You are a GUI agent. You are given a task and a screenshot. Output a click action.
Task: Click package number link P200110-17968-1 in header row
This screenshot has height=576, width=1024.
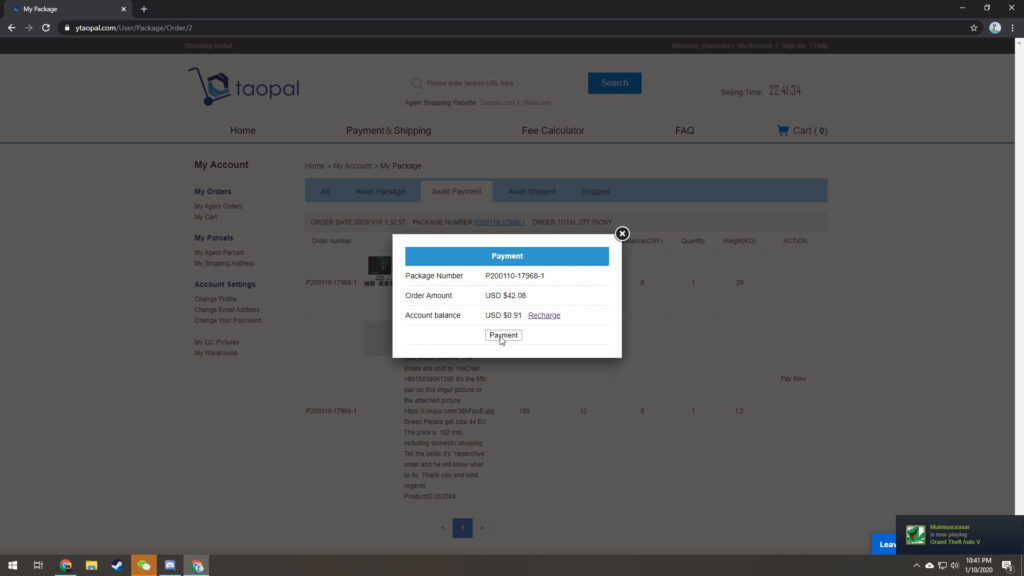point(500,222)
